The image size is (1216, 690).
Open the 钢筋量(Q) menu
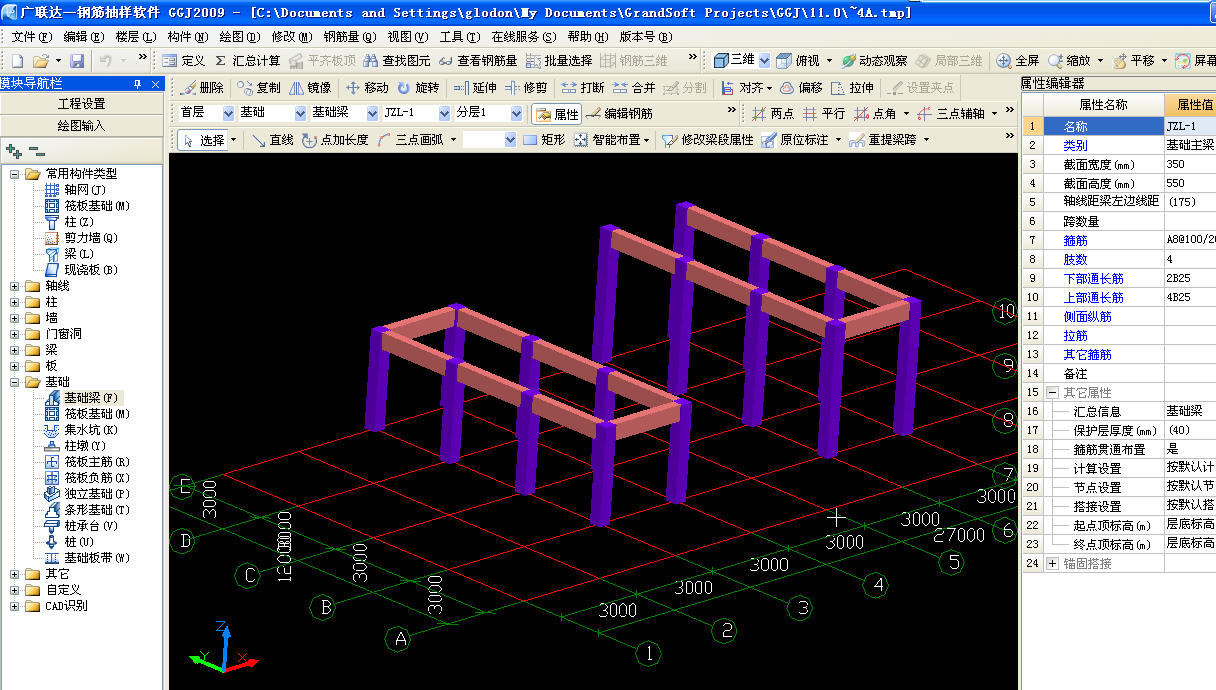(x=349, y=36)
